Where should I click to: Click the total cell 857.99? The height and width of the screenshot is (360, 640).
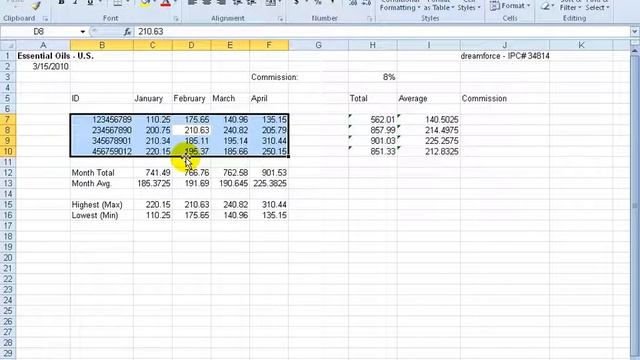coord(373,130)
